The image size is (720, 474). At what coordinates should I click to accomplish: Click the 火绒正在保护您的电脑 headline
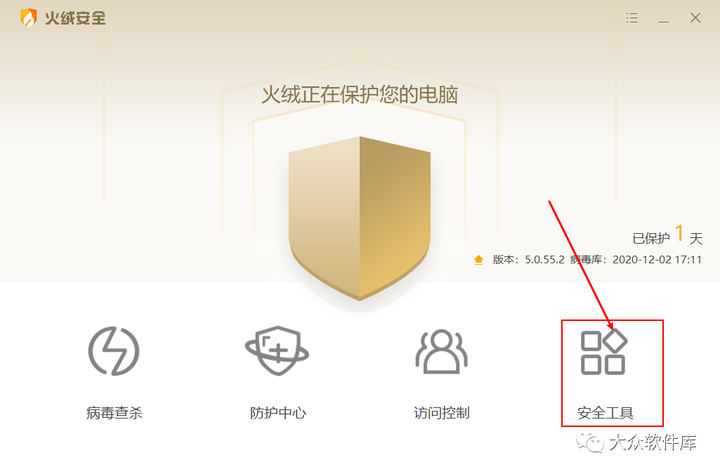point(360,95)
